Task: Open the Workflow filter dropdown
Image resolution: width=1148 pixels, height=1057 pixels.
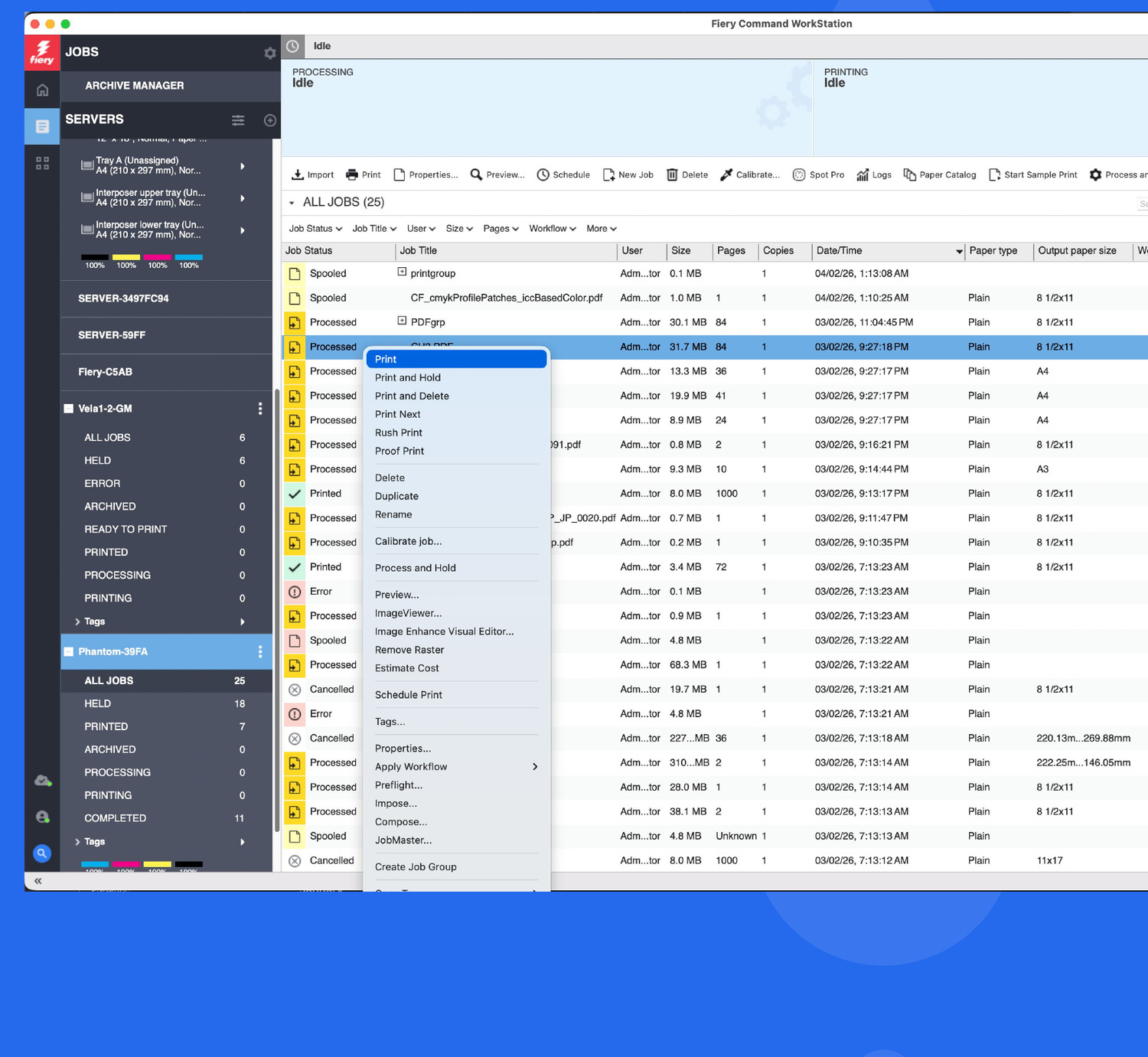Action: (553, 228)
